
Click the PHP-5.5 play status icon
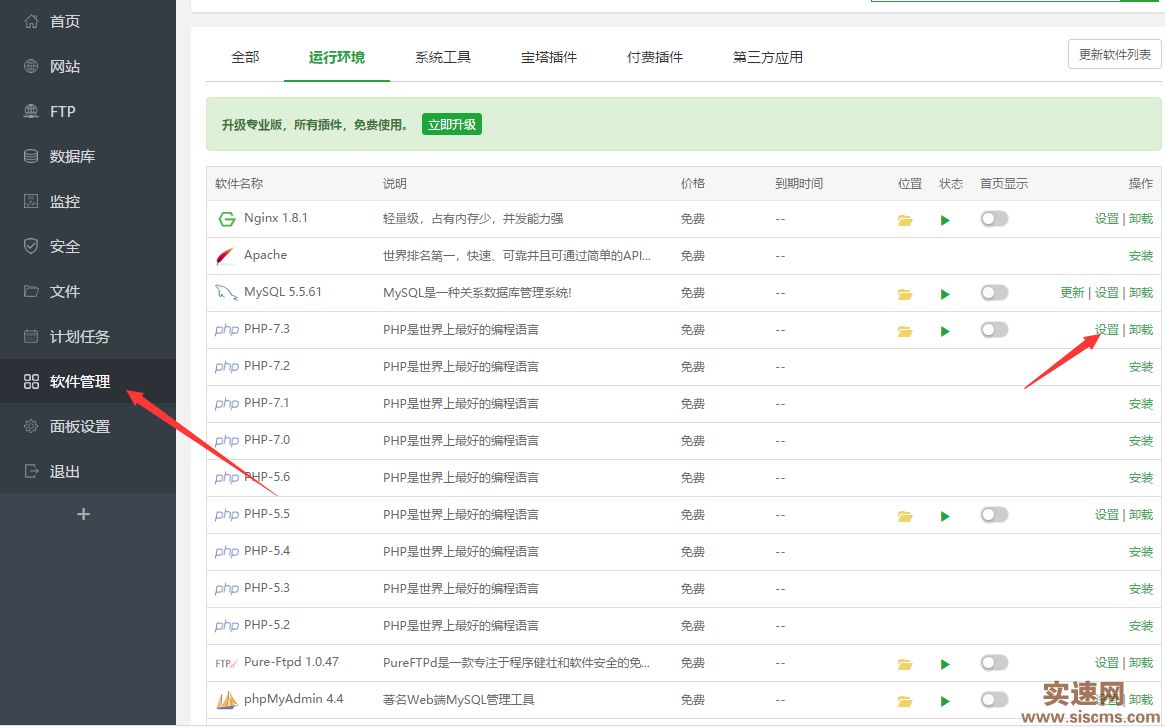click(945, 516)
